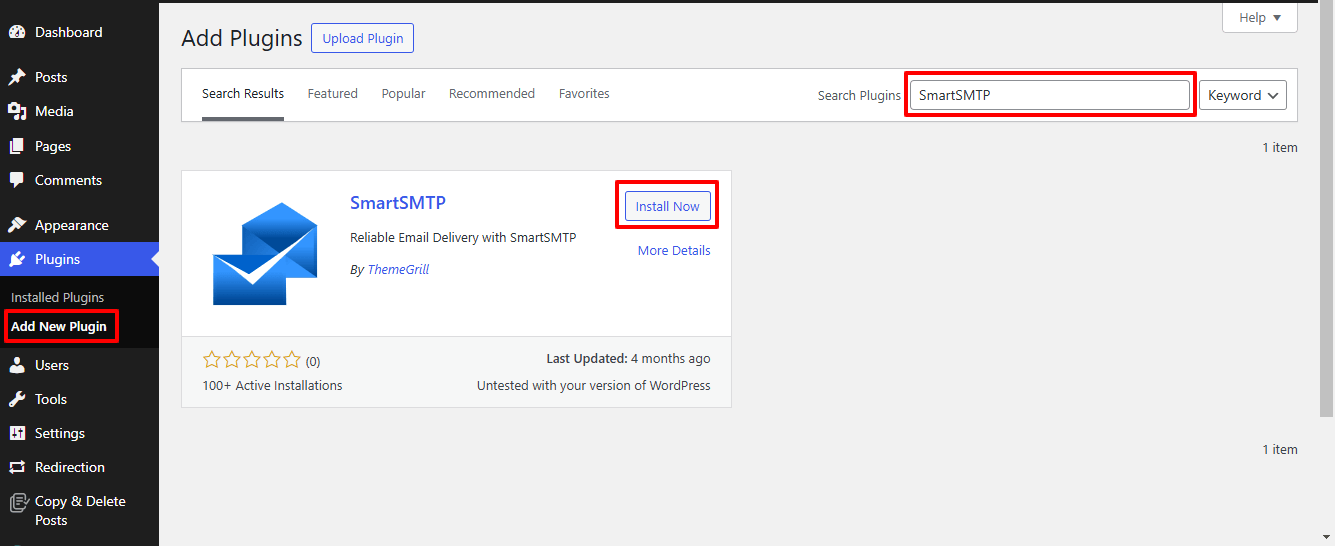
Task: Click the first rating star of SmartSMTP
Action: coord(211,360)
